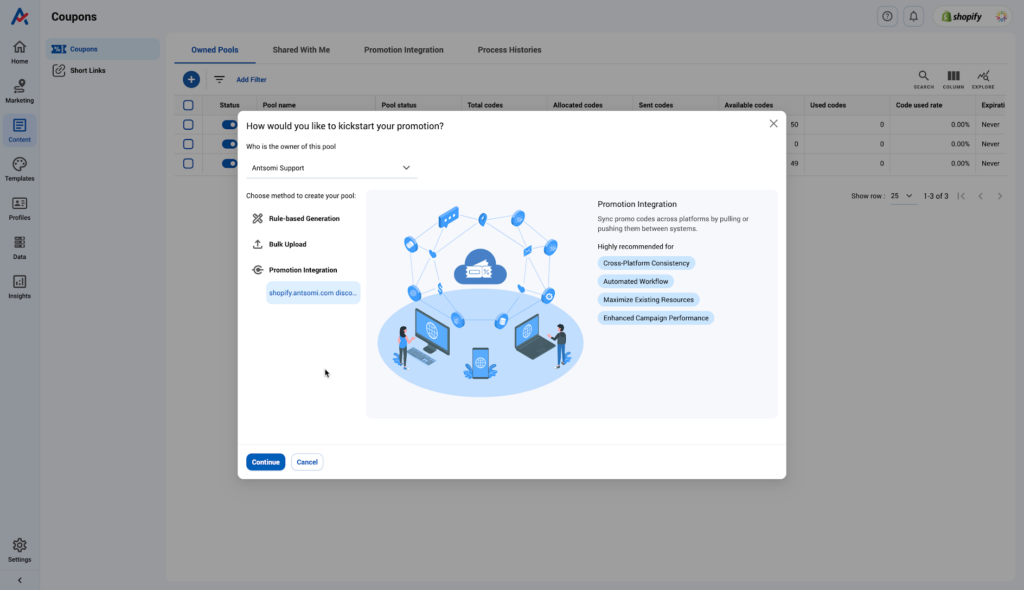
Task: Click the Explore icon in toolbar
Action: click(983, 79)
